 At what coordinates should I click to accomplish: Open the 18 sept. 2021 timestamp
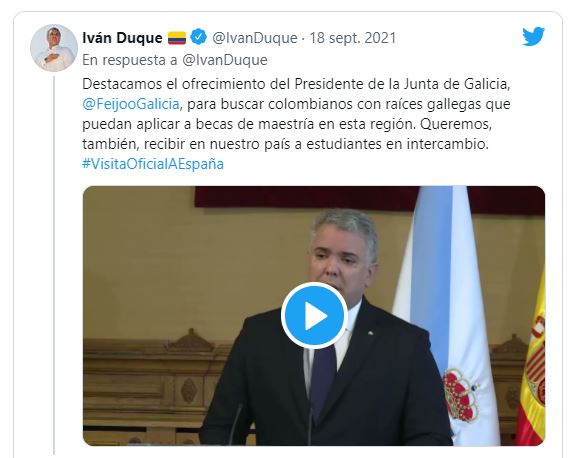(x=352, y=38)
